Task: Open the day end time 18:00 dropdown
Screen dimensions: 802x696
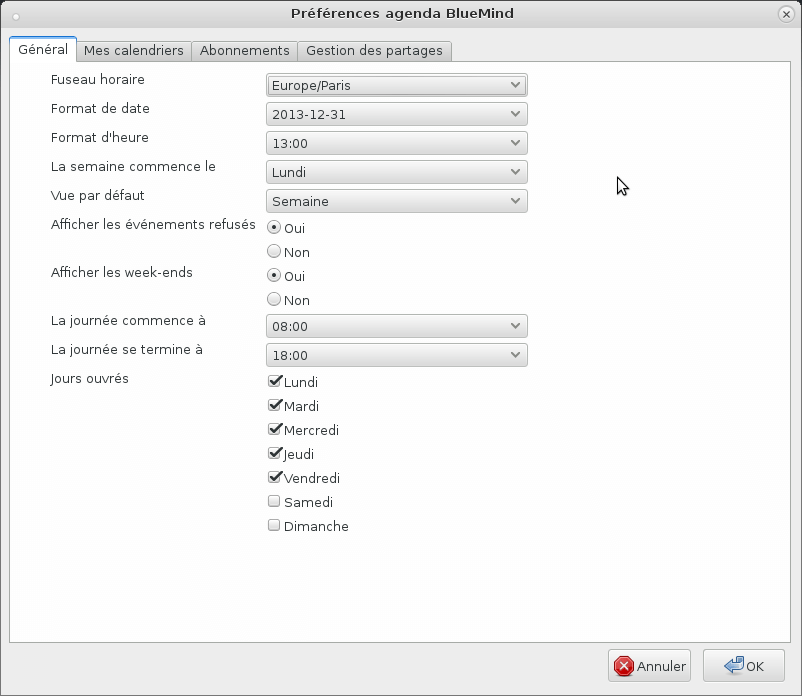Action: coord(396,355)
